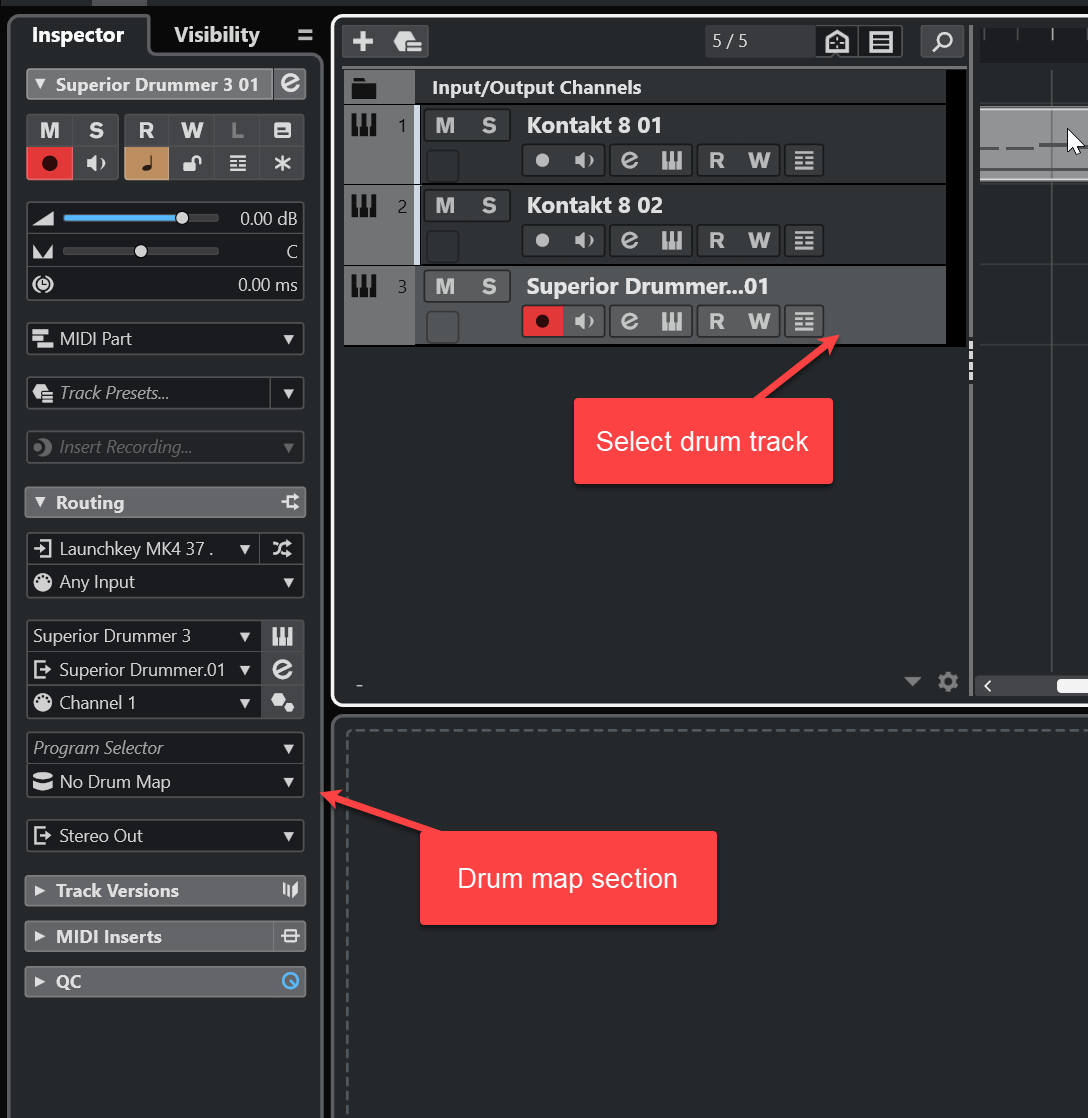Open Channel 1 MIDI channel dropdown
This screenshot has height=1118, width=1088.
[143, 703]
